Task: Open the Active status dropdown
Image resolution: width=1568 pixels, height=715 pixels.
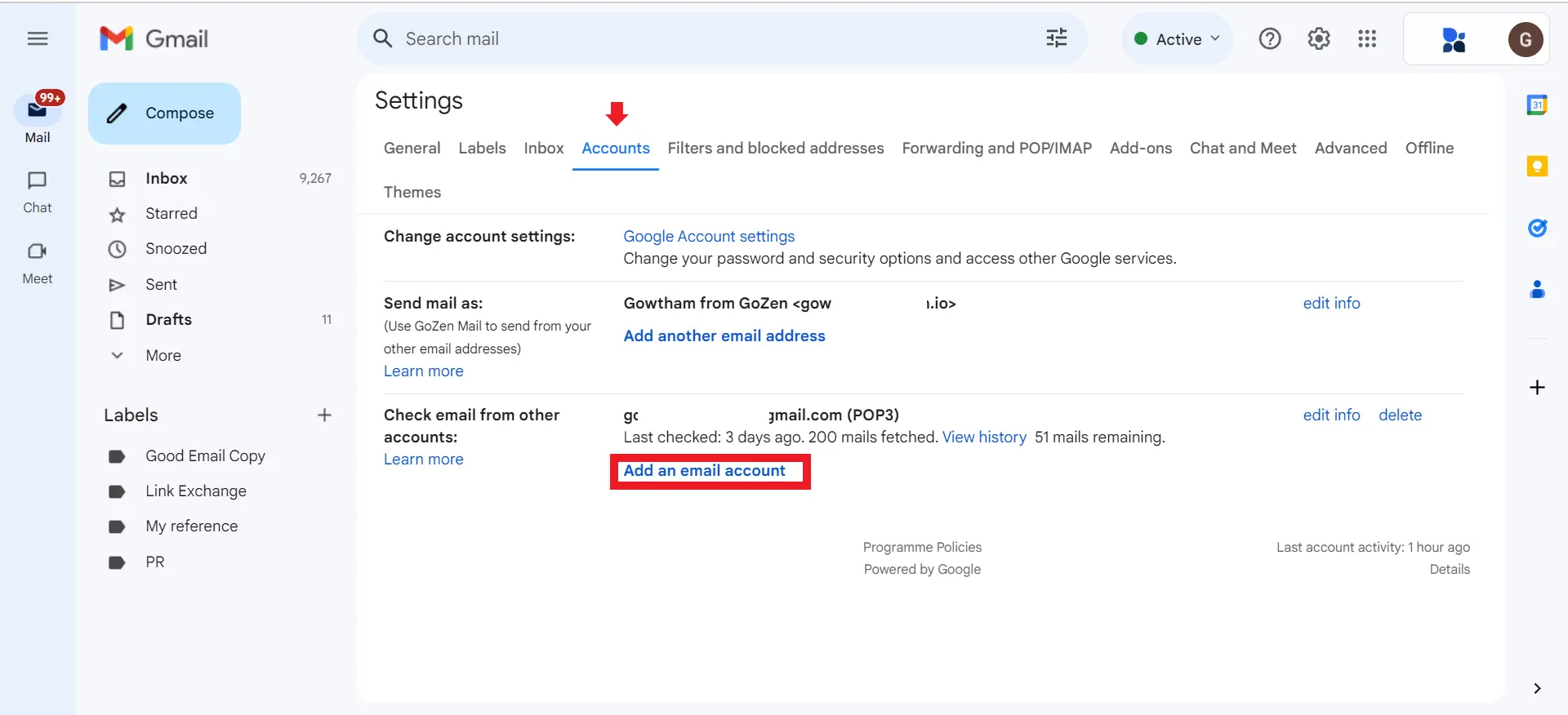Action: tap(1177, 38)
